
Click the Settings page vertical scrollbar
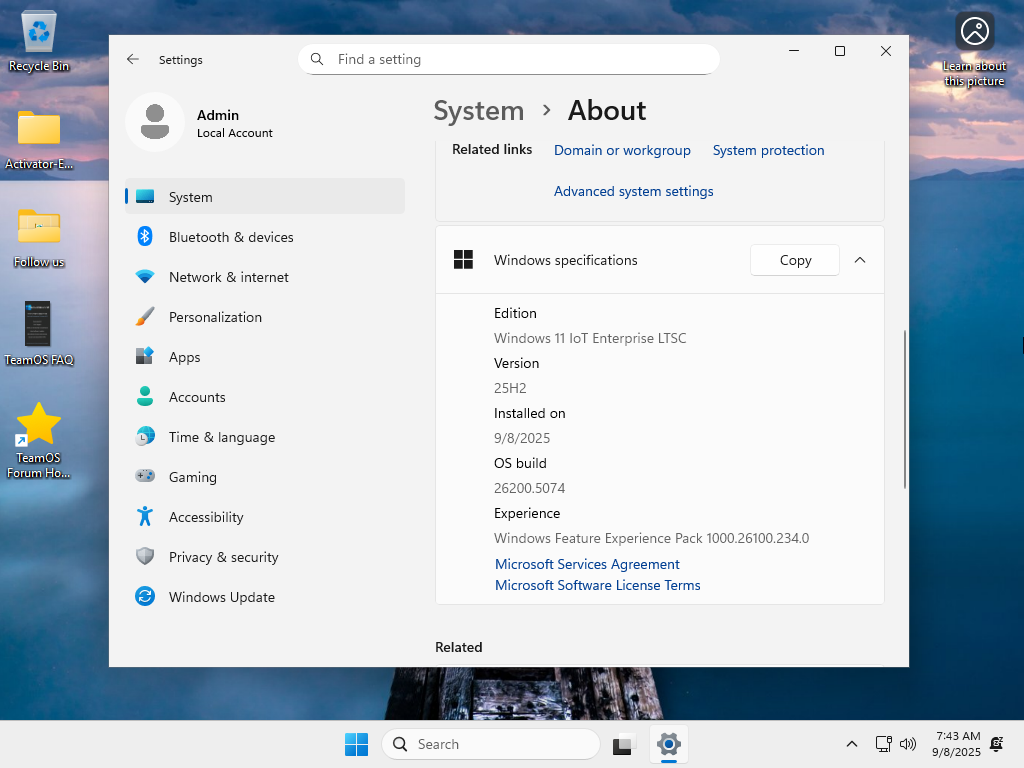point(904,409)
